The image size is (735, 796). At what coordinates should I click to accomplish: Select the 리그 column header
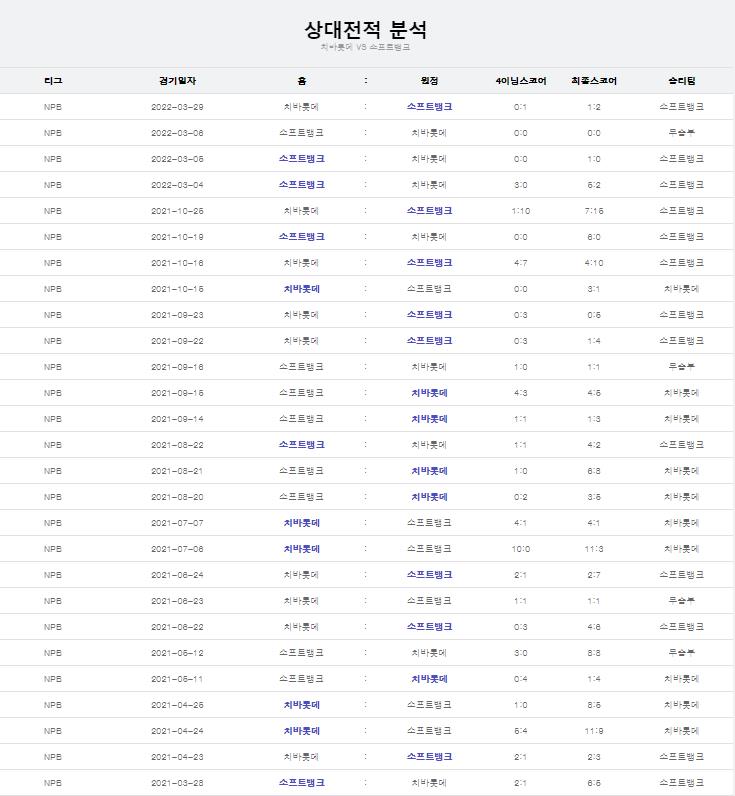pyautogui.click(x=53, y=81)
